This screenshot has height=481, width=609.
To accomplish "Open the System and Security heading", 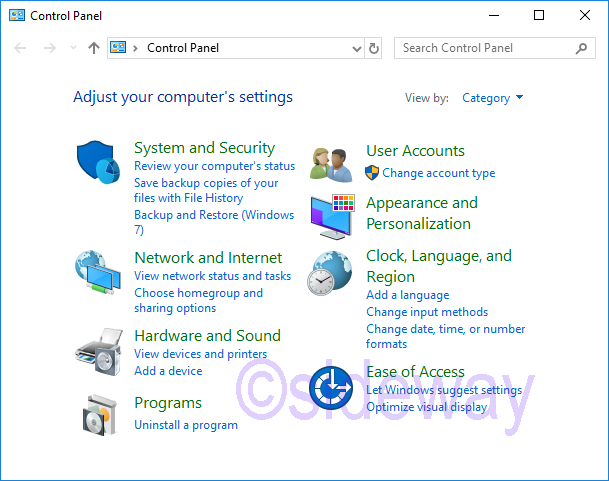I will tap(204, 148).
